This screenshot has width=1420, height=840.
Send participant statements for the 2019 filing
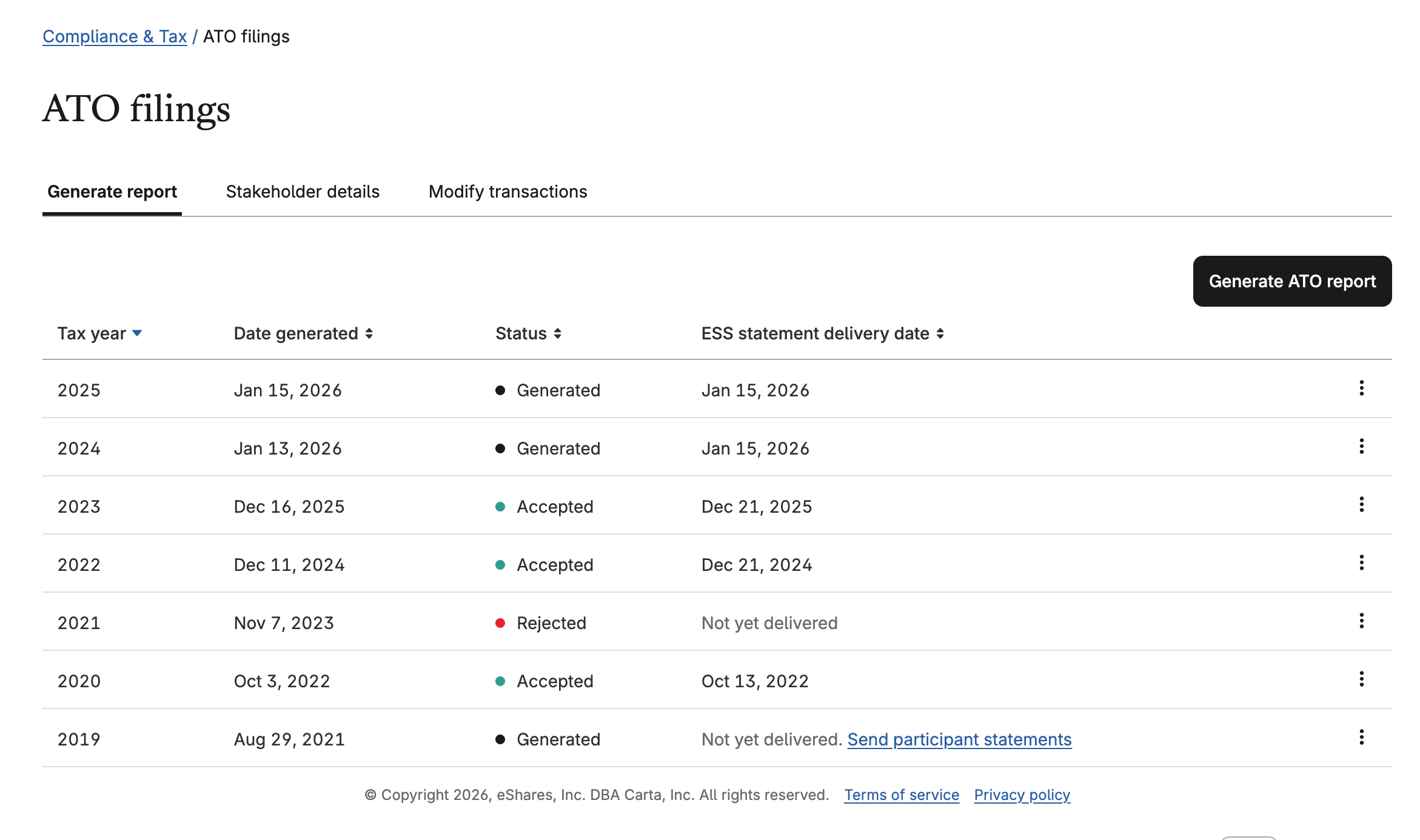click(x=960, y=739)
